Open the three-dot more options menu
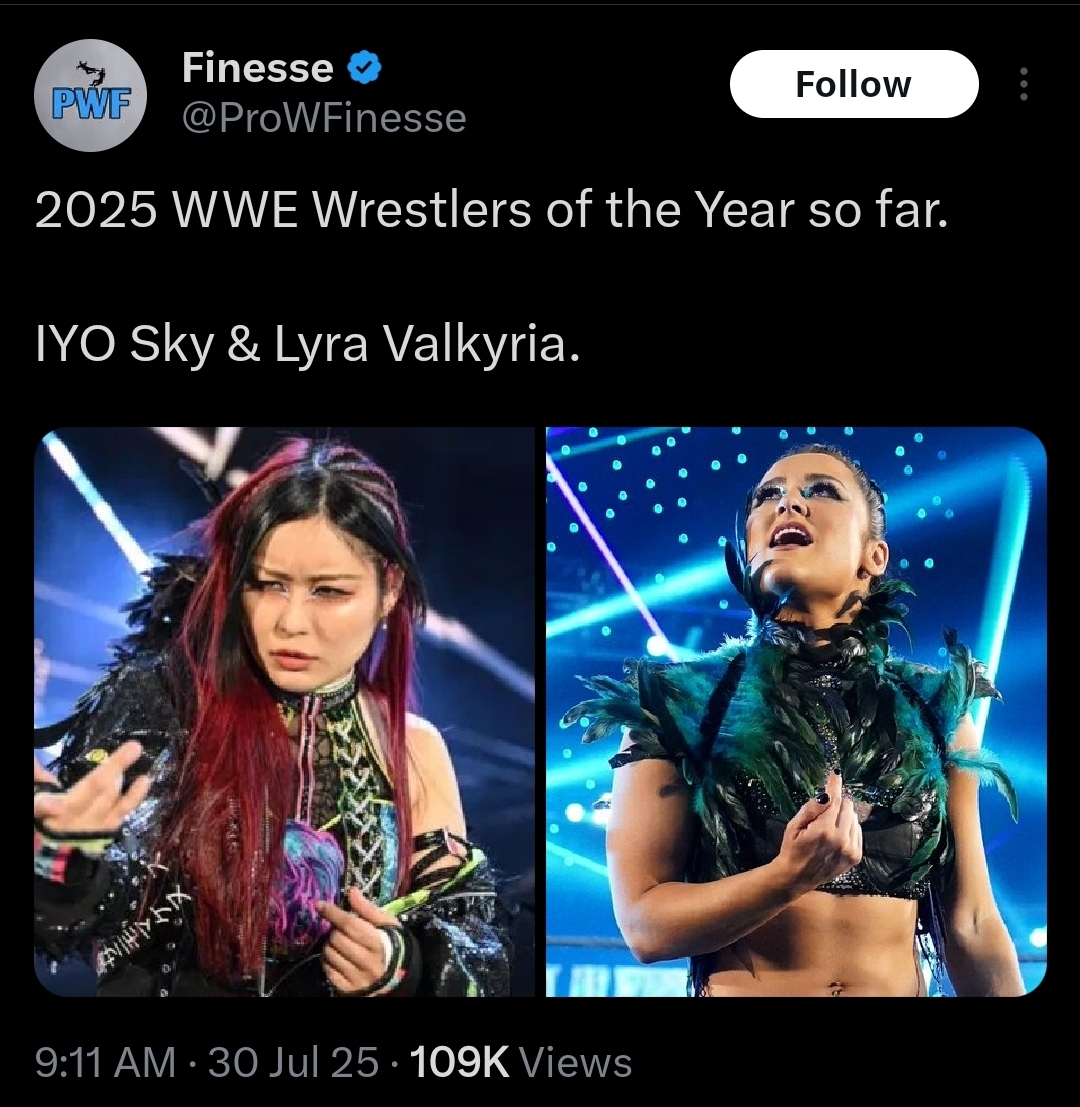 [1024, 84]
